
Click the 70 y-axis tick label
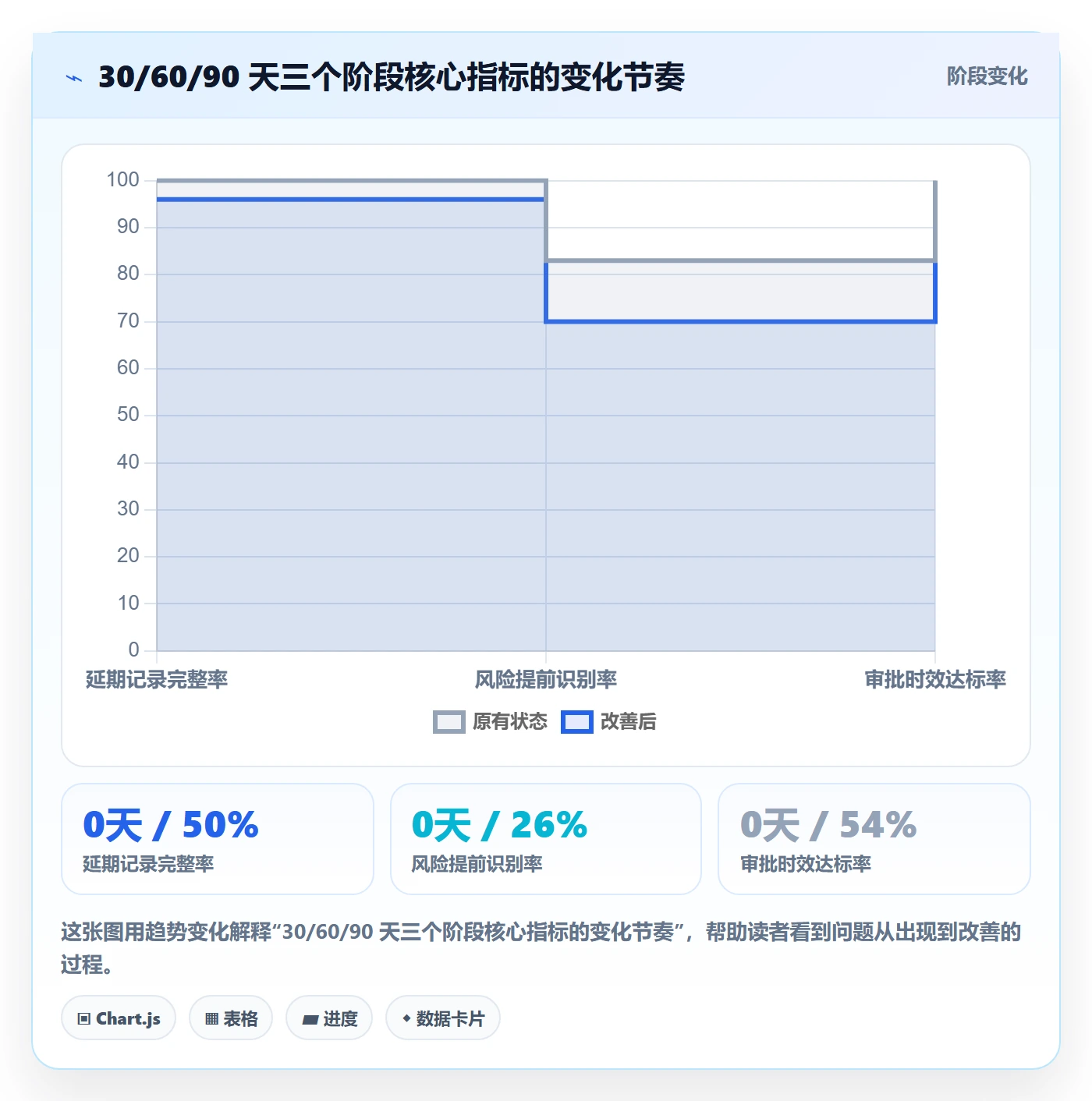(x=128, y=320)
